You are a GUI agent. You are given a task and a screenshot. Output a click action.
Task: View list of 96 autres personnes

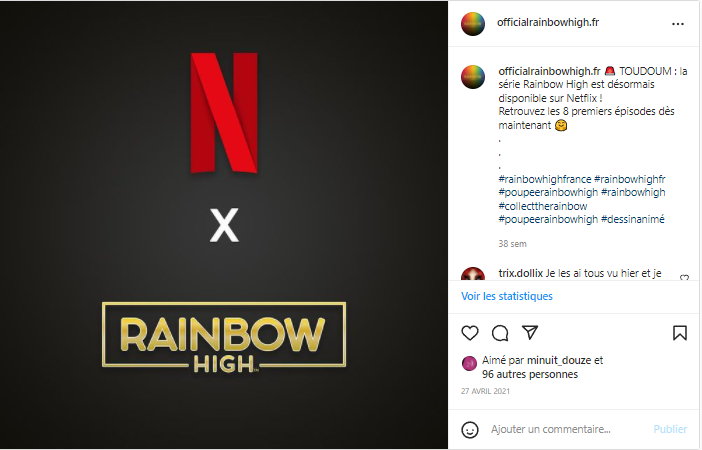530,374
